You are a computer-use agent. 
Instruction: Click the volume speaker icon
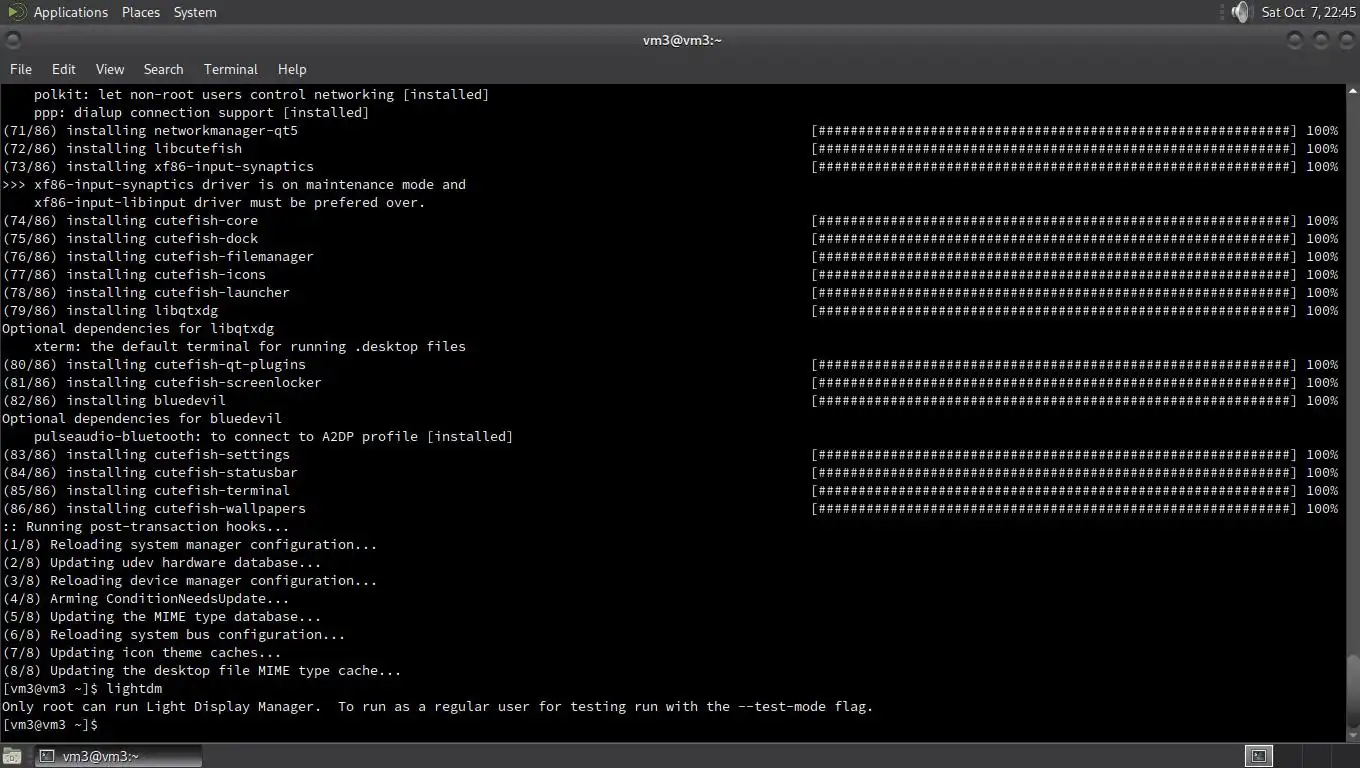pos(1240,12)
